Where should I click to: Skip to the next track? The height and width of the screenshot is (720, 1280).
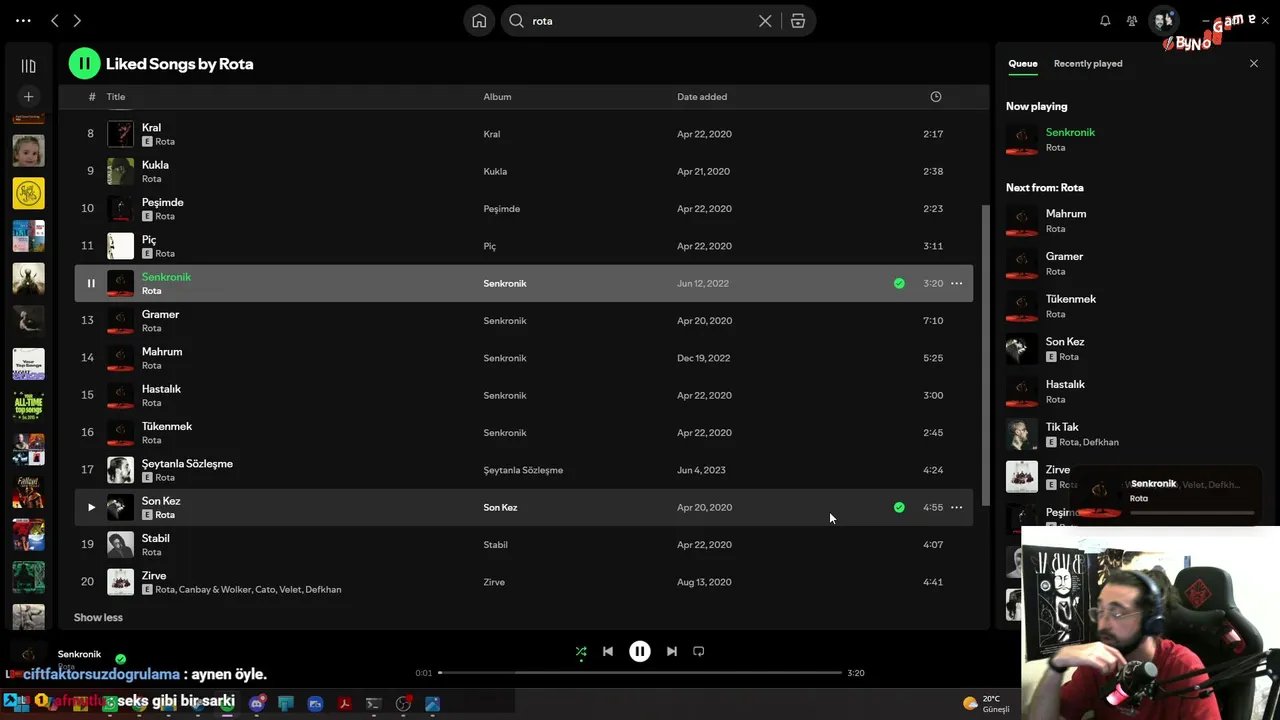672,652
